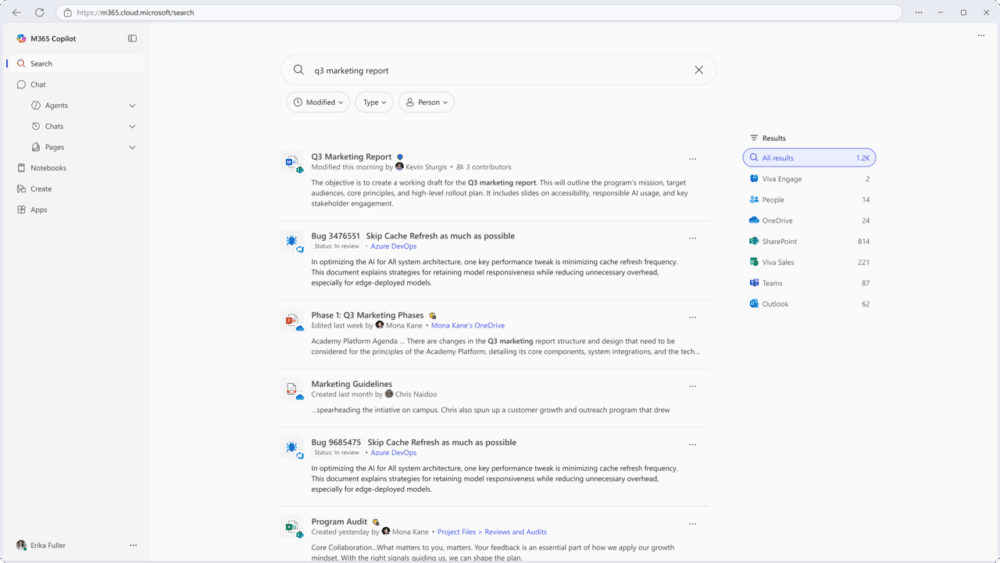Open Azure DevOps link under Bug 3476551

tap(393, 246)
